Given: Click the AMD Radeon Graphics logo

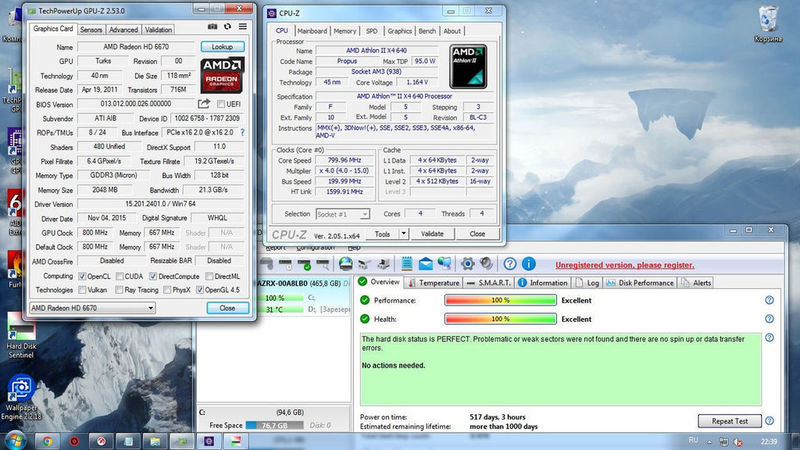Looking at the screenshot, I should (x=222, y=76).
